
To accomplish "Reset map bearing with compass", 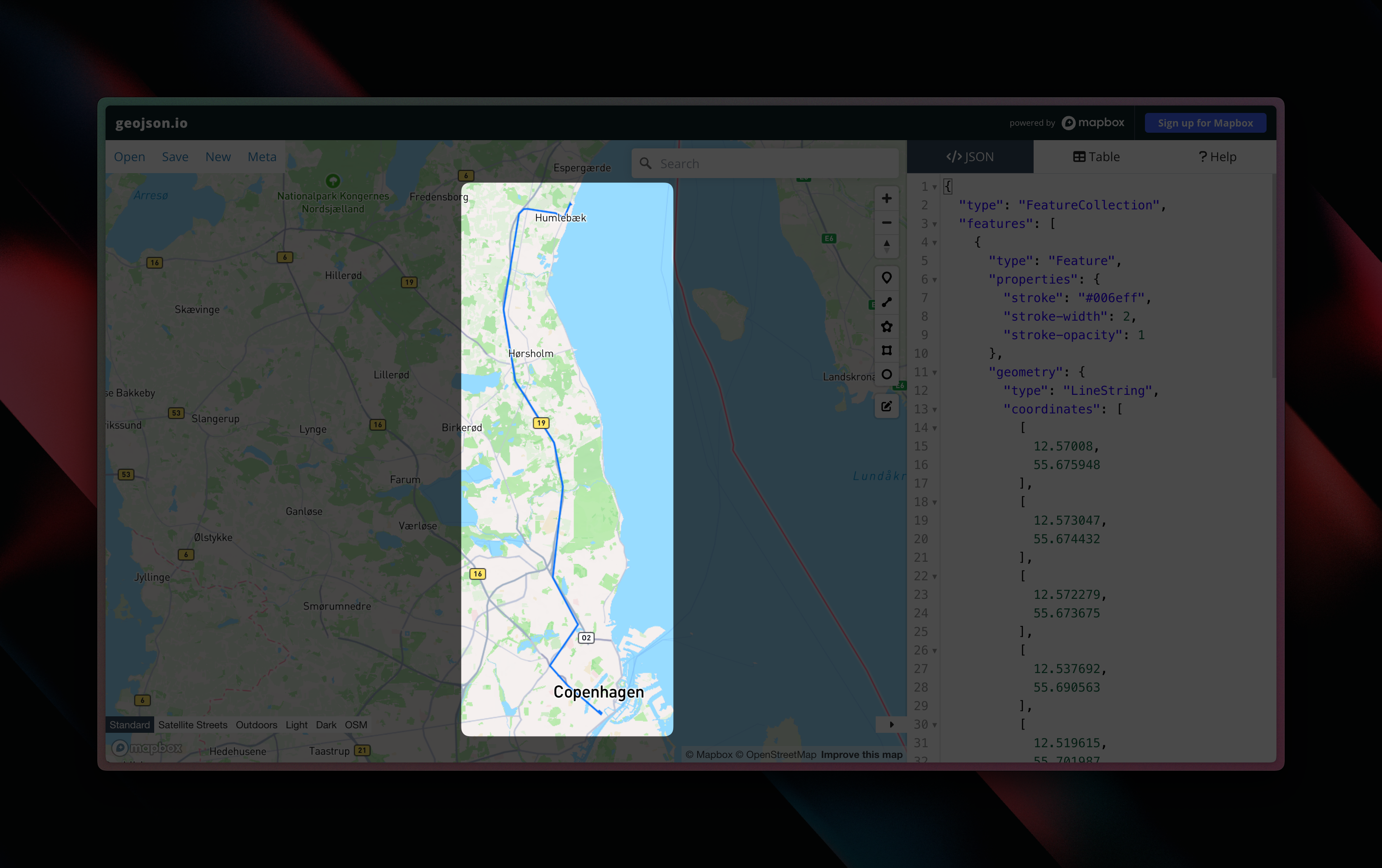I will [886, 246].
